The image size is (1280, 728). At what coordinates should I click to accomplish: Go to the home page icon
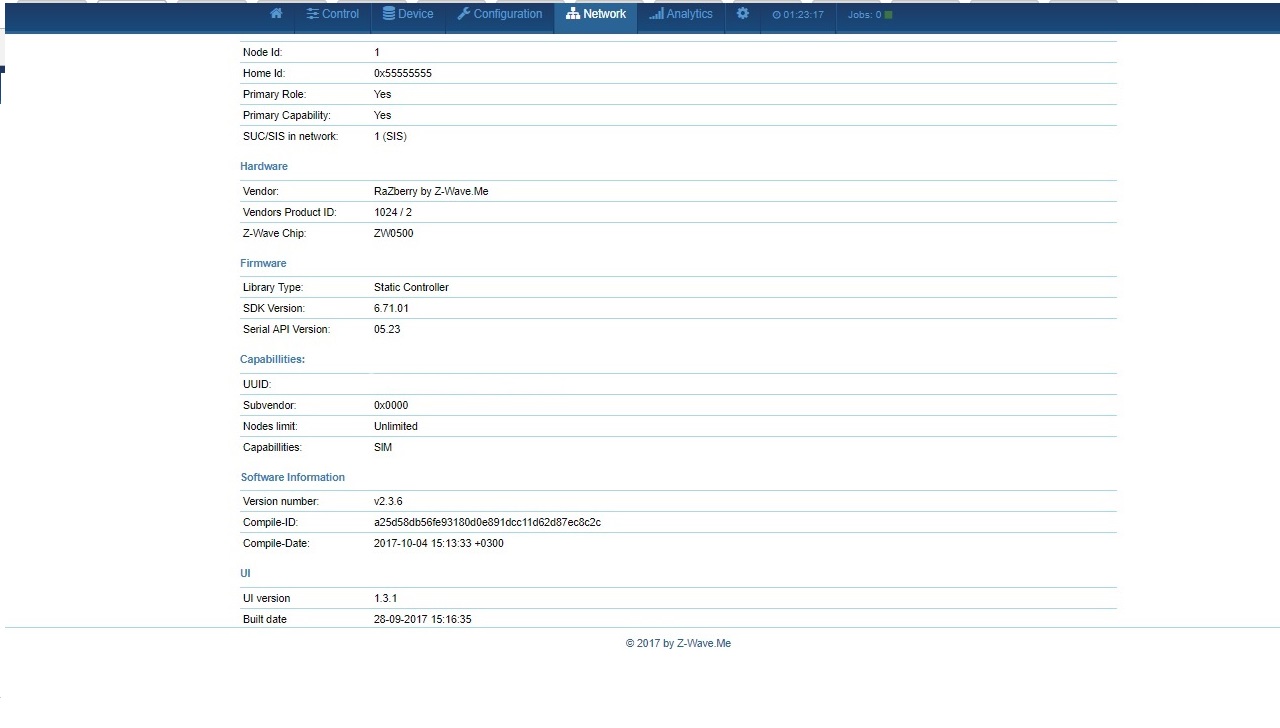click(276, 14)
